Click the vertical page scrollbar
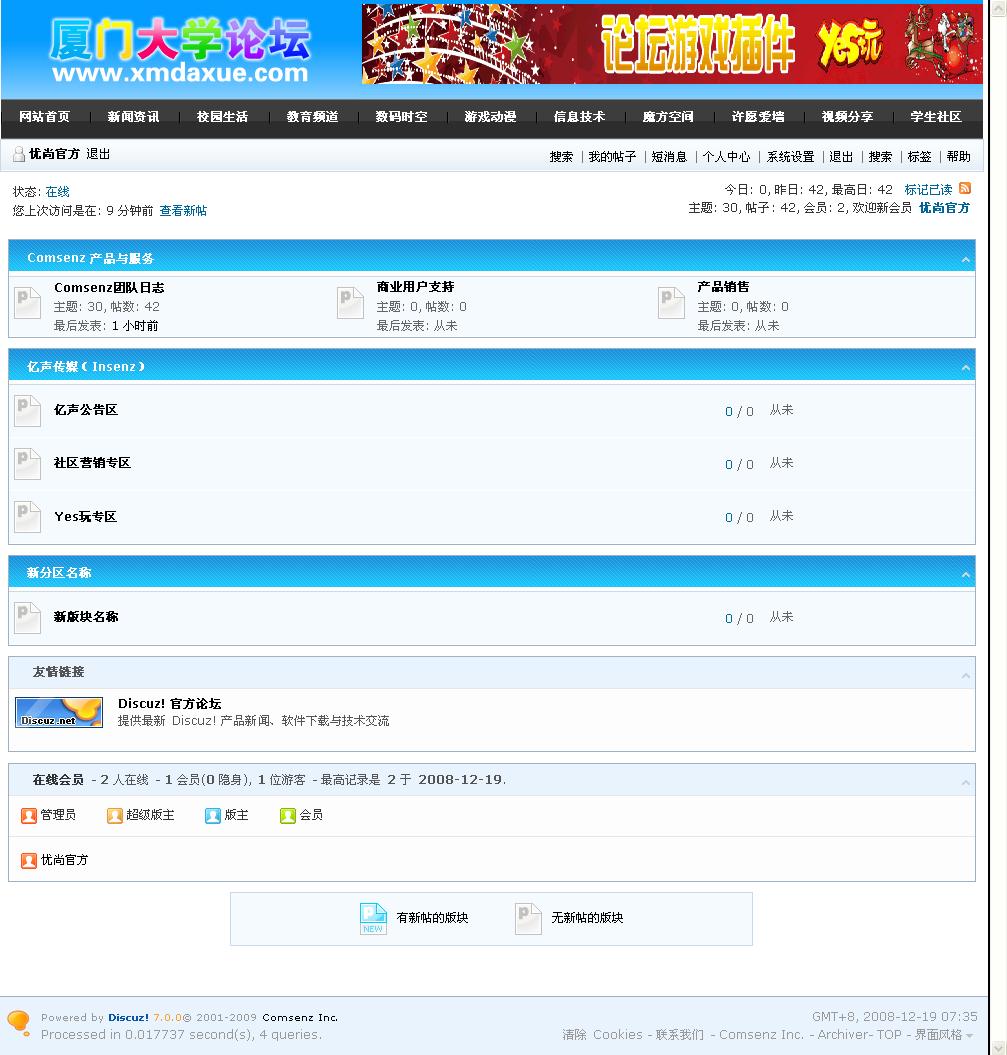The height and width of the screenshot is (1055, 1007). pyautogui.click(x=998, y=528)
